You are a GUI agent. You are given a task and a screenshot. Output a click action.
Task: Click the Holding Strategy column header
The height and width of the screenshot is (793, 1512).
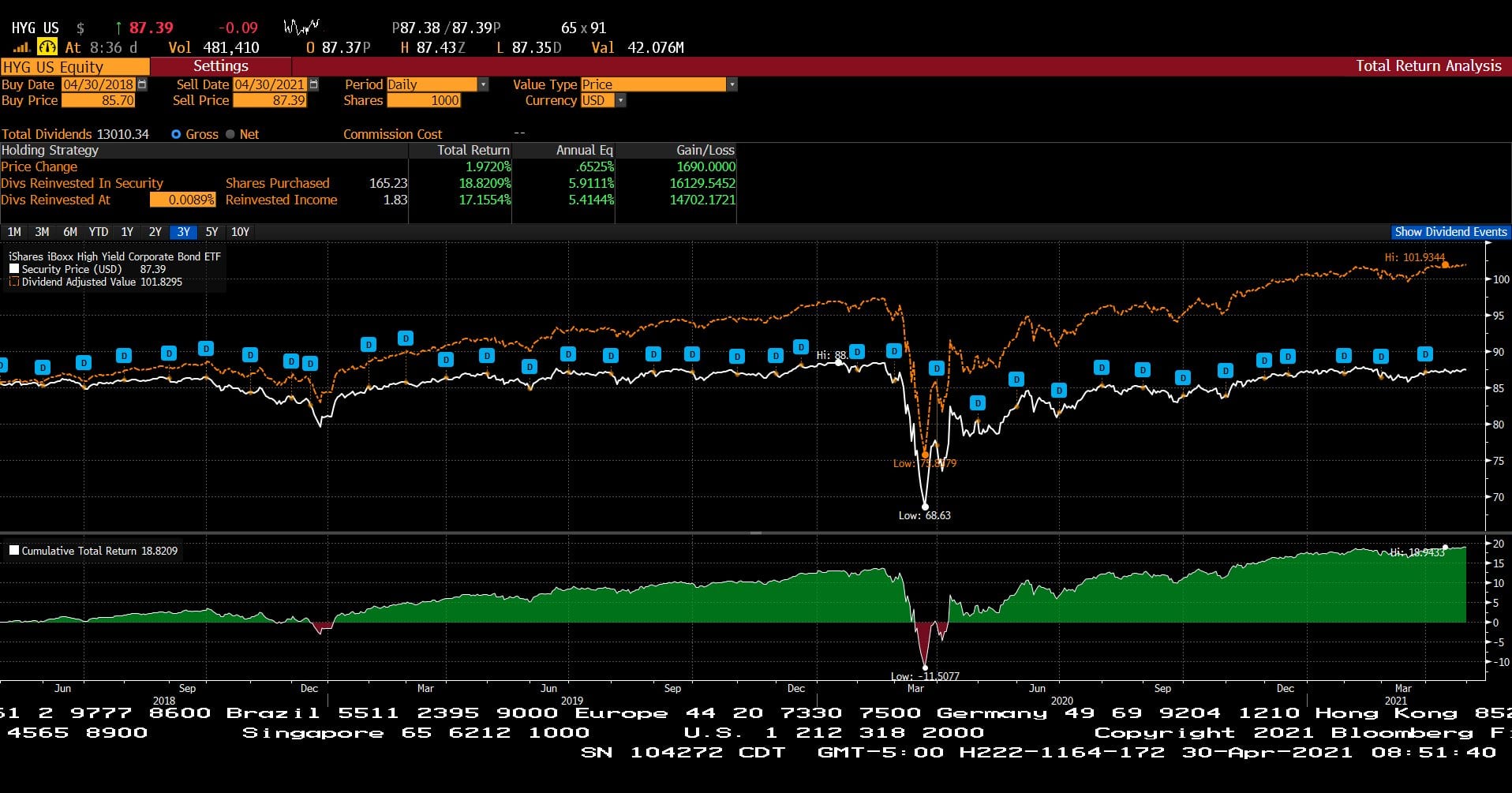tap(50, 150)
